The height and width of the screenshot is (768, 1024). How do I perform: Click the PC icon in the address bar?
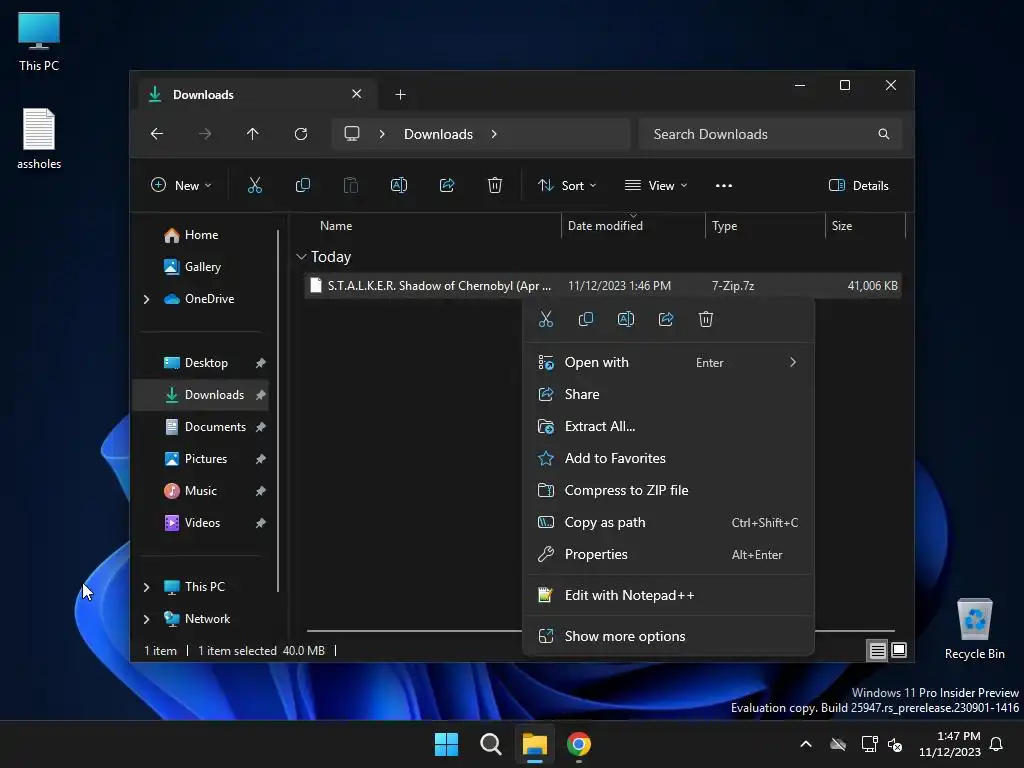352,134
